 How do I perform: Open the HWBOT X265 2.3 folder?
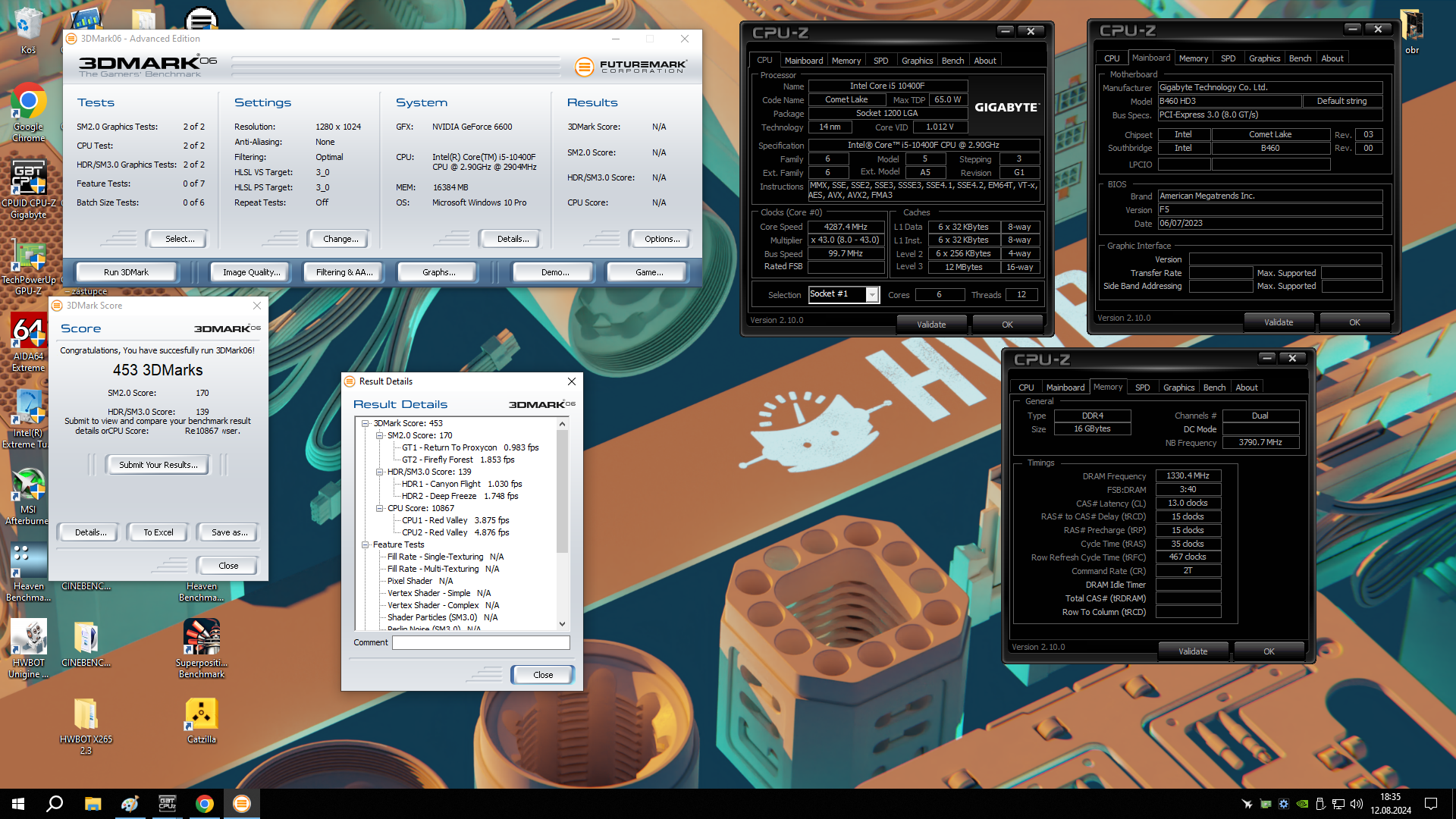point(86,726)
